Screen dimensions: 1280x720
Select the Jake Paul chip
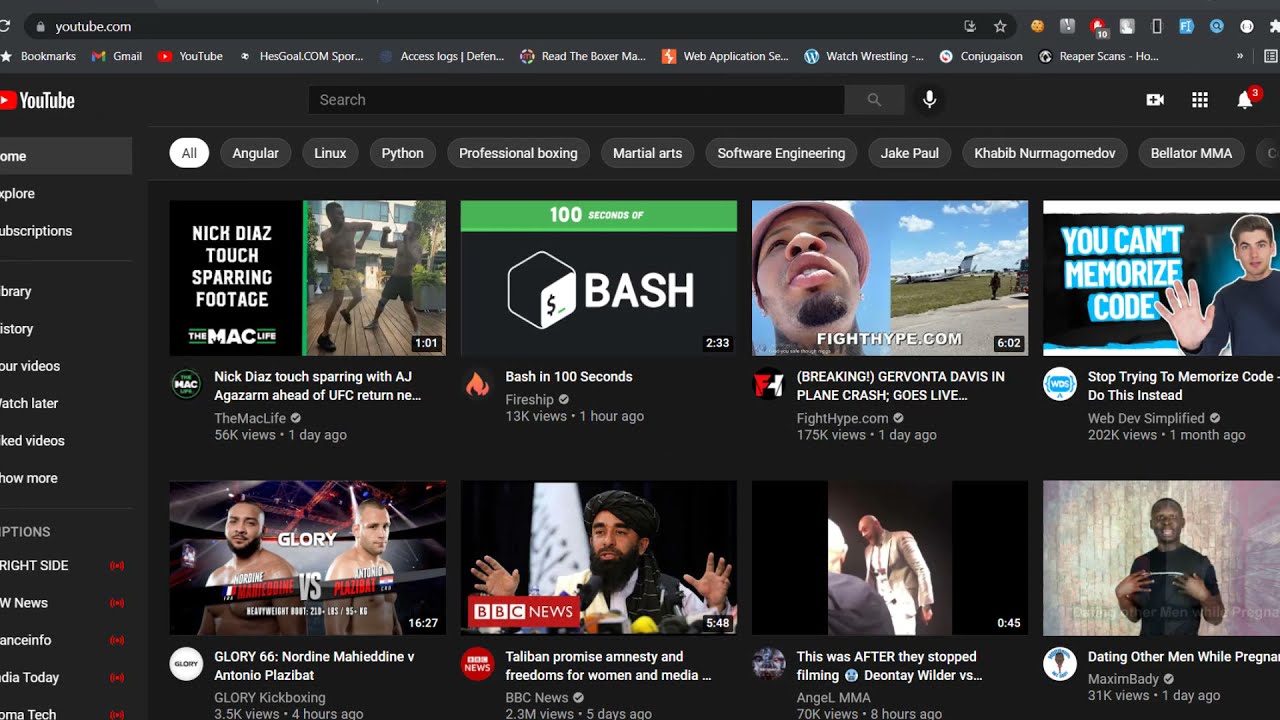click(910, 153)
